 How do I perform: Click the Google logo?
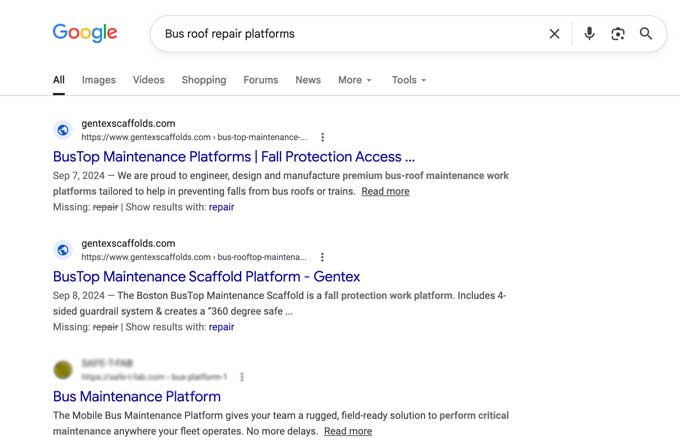[x=85, y=33]
